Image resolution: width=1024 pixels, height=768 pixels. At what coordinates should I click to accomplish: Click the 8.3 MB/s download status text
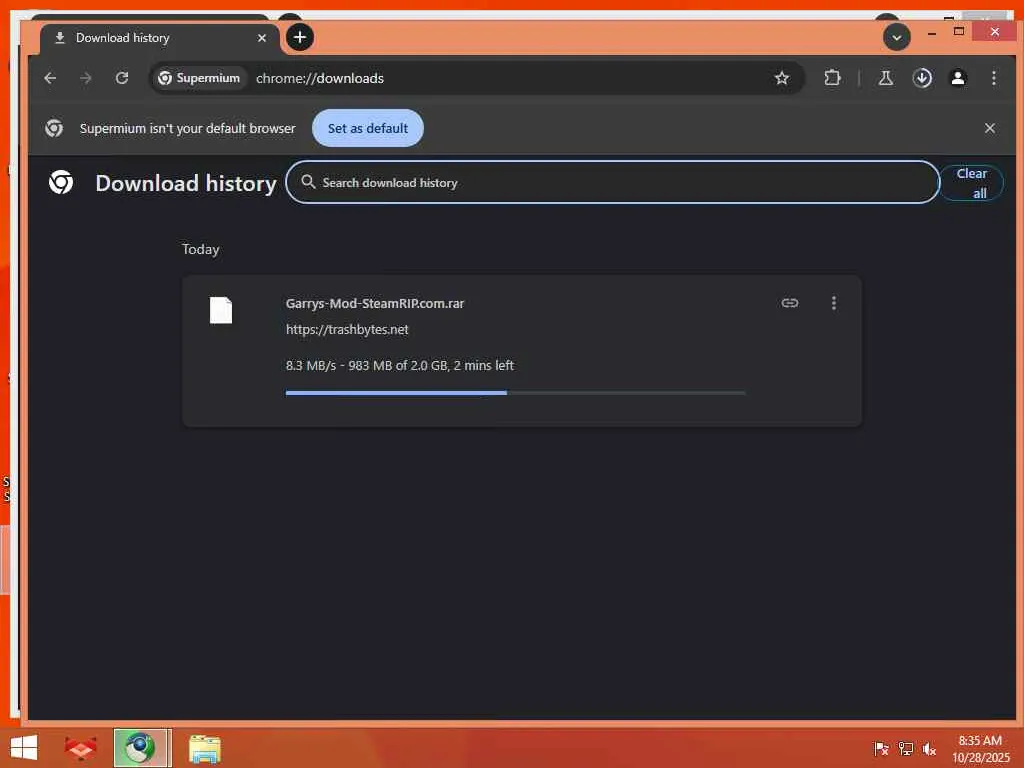[x=400, y=365]
